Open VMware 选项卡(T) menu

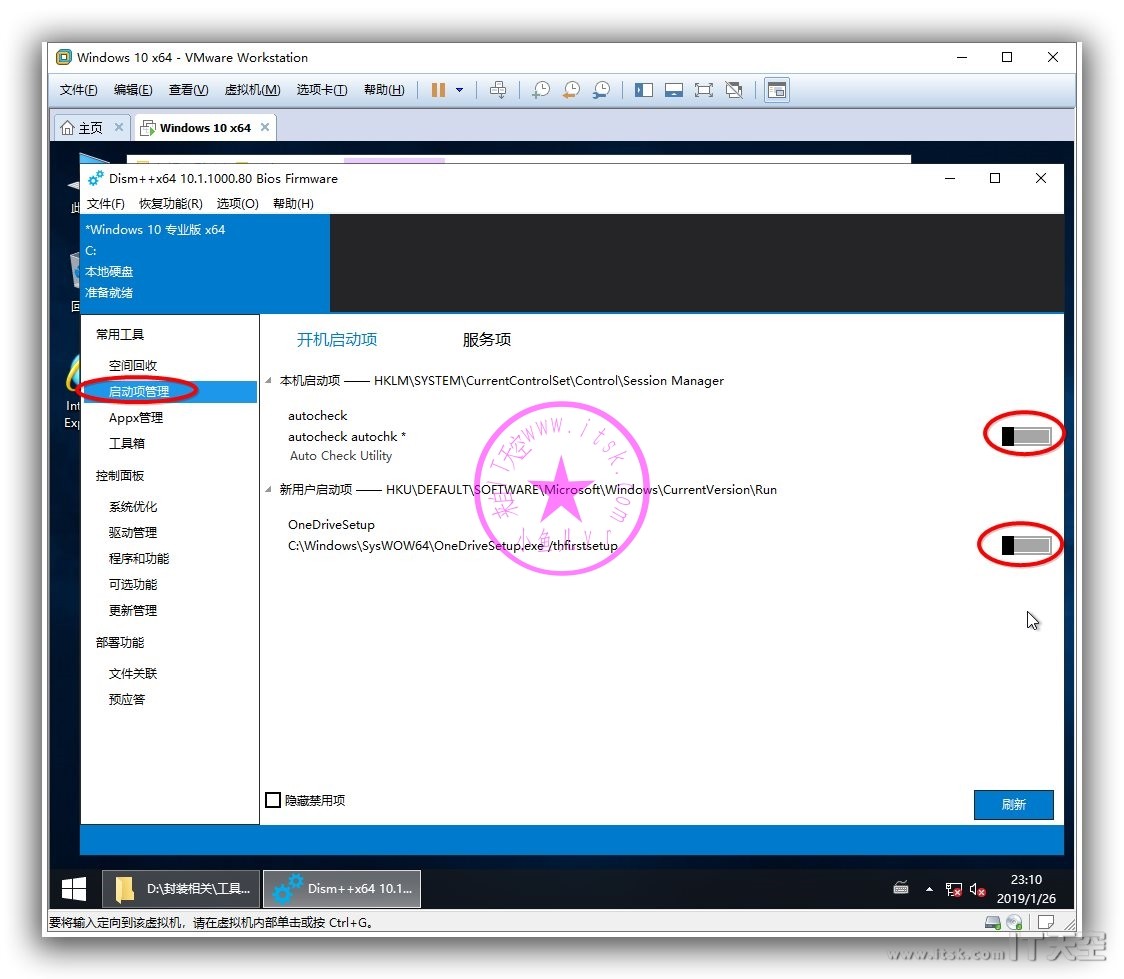tap(322, 90)
